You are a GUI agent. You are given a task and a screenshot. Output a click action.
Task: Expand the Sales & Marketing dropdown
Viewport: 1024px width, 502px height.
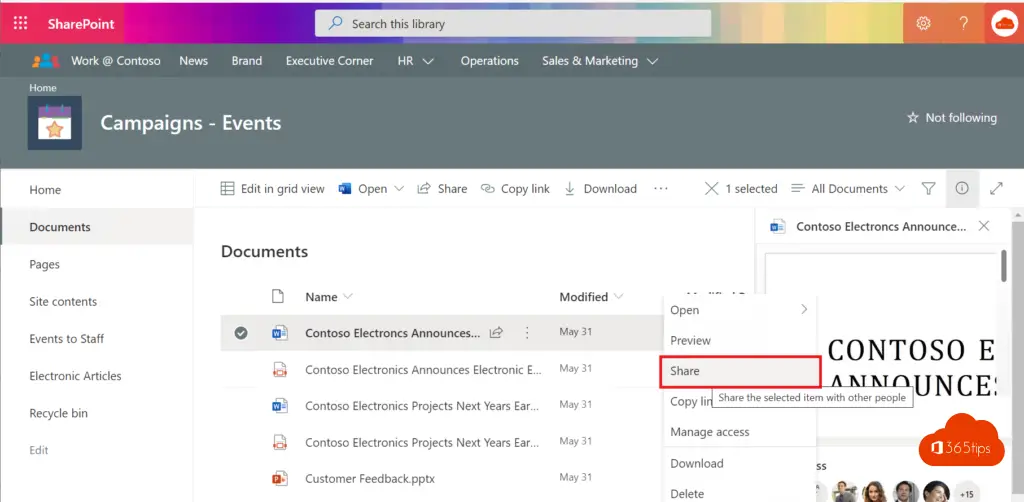[x=652, y=61]
